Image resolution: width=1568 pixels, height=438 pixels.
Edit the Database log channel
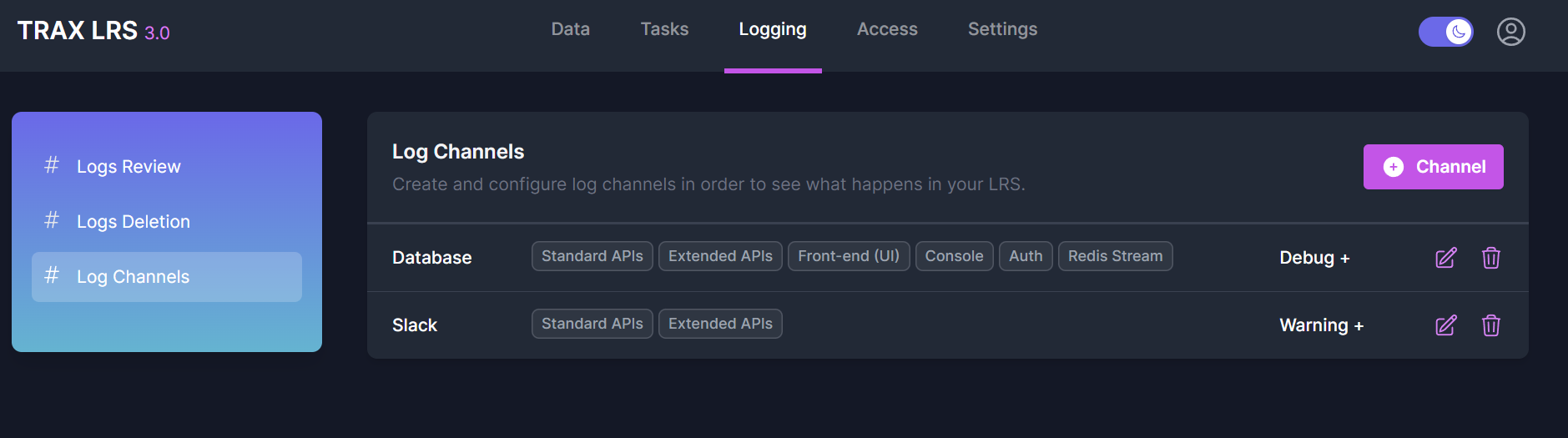pyautogui.click(x=1445, y=258)
